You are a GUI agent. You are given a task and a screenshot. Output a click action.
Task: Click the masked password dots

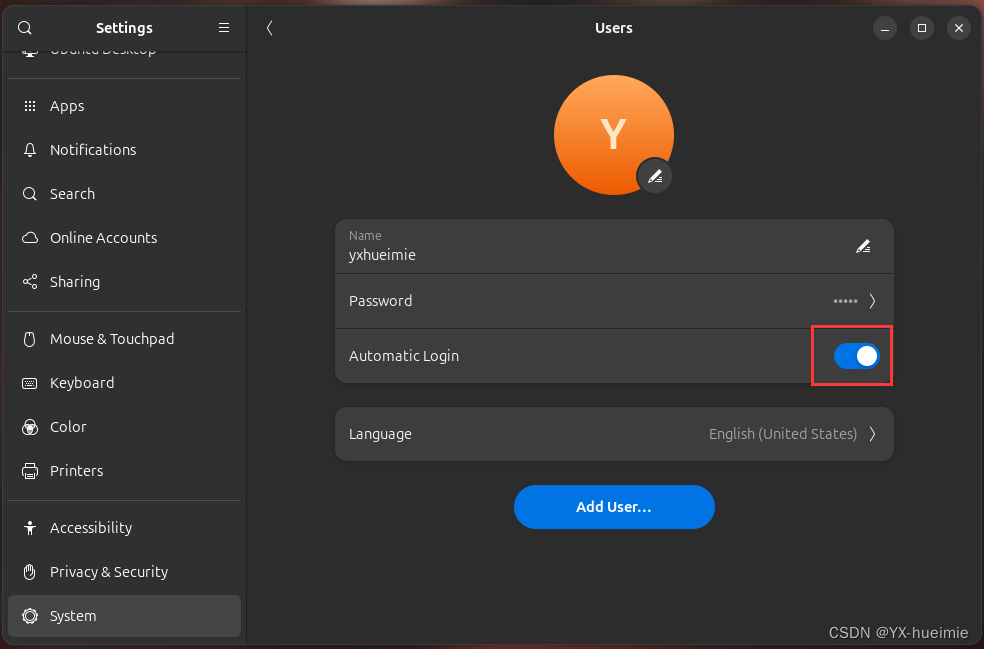(x=845, y=301)
